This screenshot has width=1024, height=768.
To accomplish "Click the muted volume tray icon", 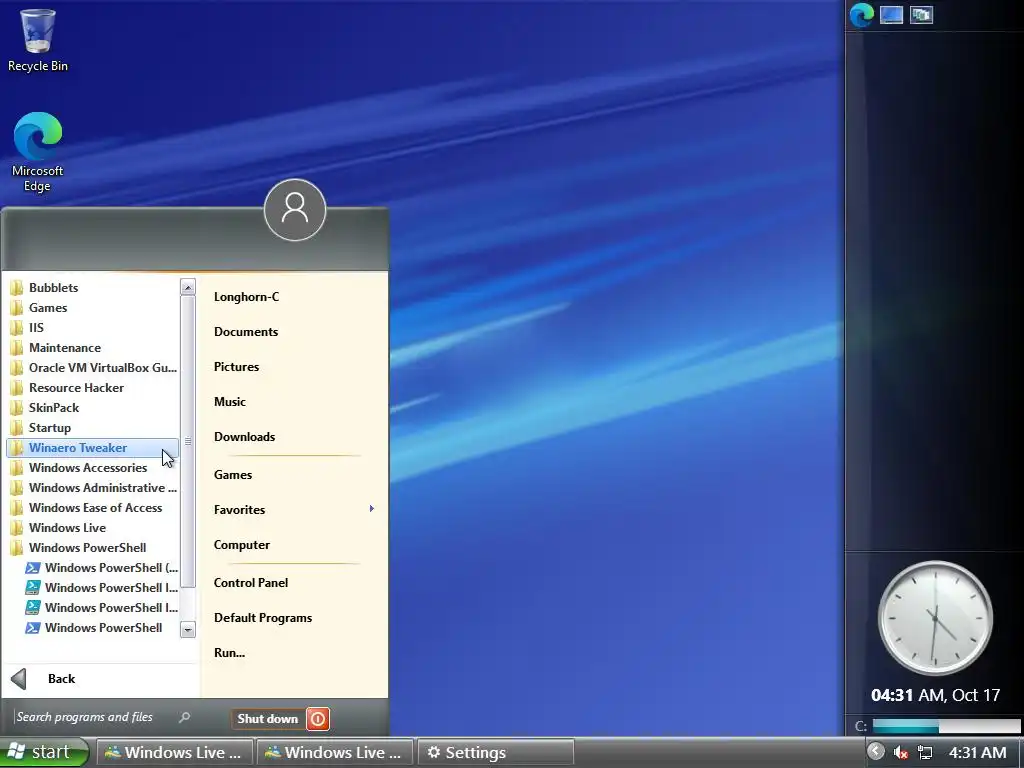I will click(x=901, y=752).
